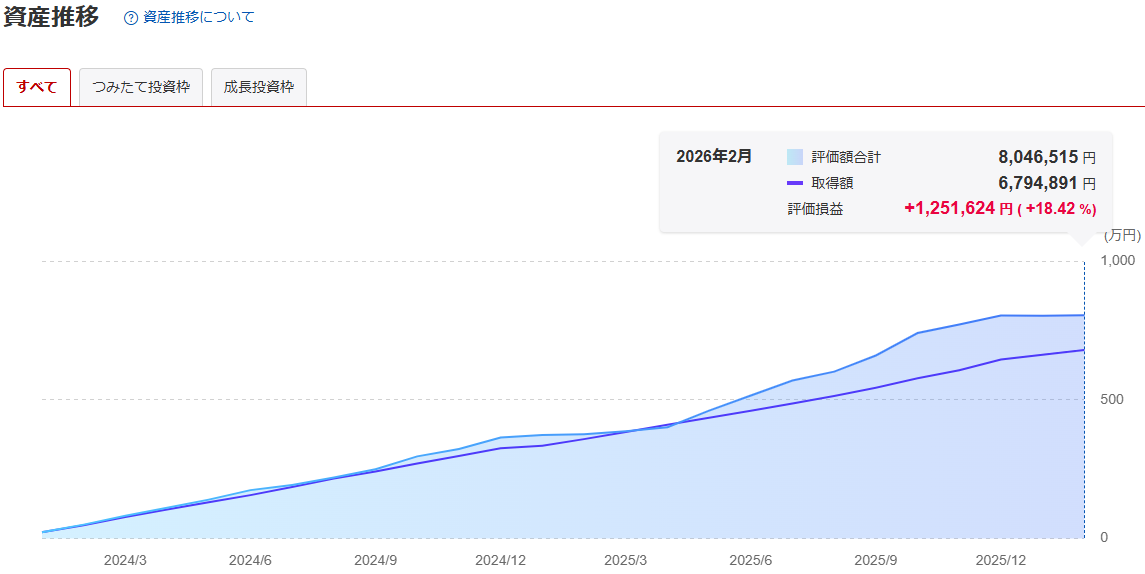Click the +1,251,624 円 profit figure

(949, 209)
